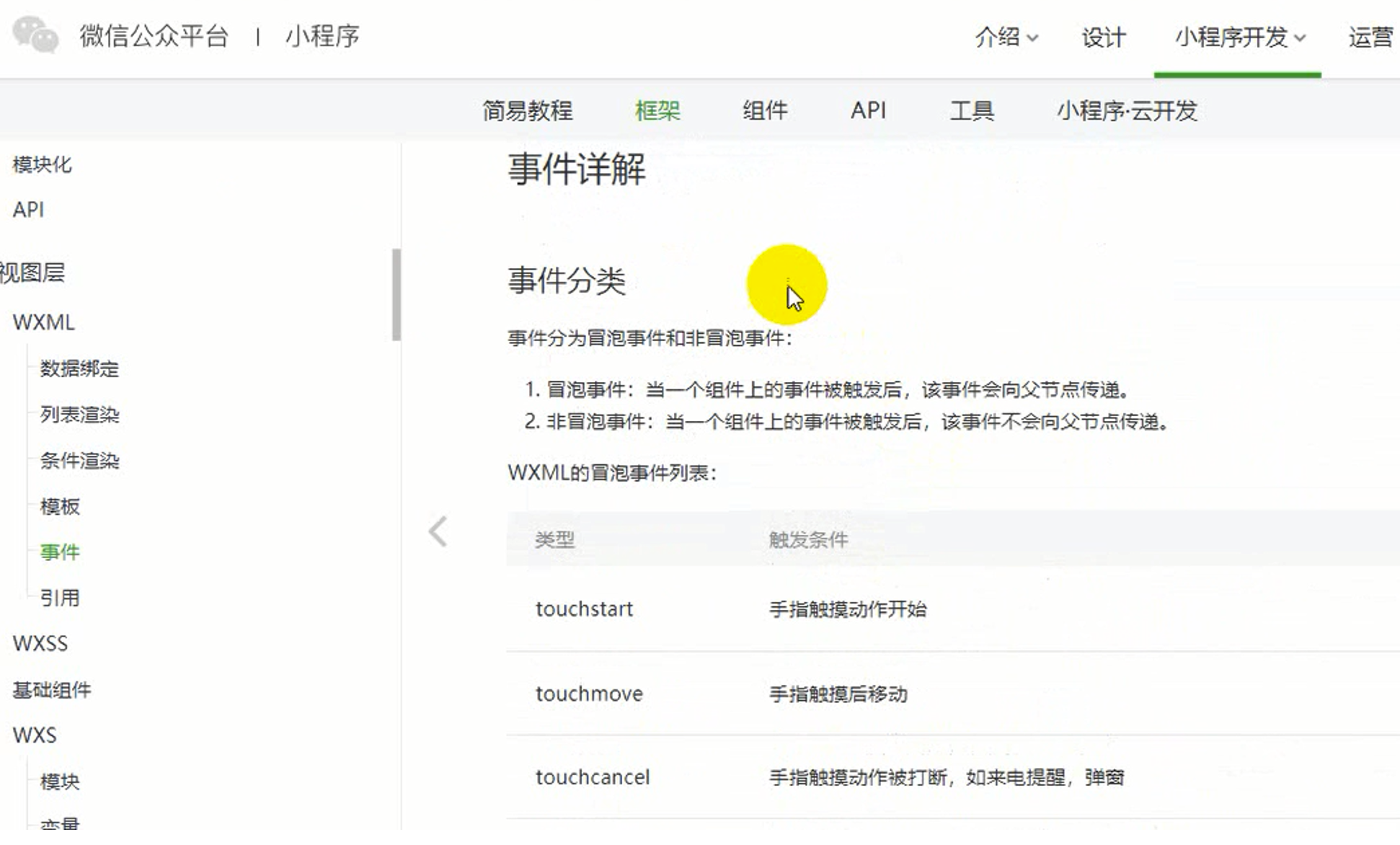This screenshot has width=1400, height=845.
Task: Click the 手指触摸后移动 description cell
Action: pyautogui.click(x=838, y=694)
